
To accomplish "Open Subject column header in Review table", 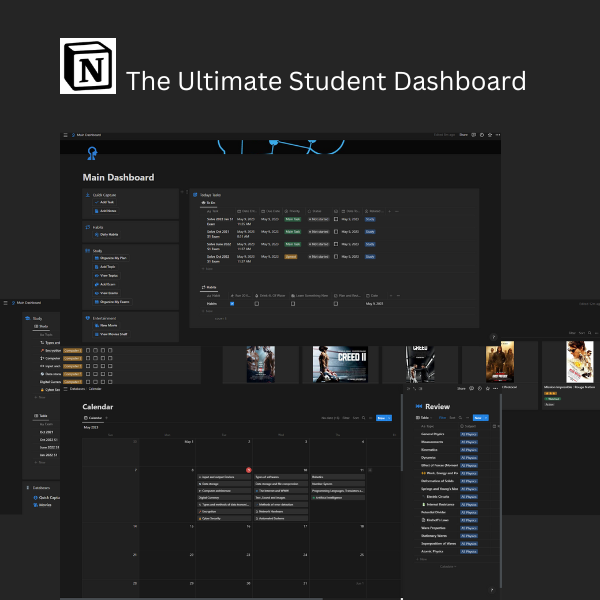I will 468,426.
